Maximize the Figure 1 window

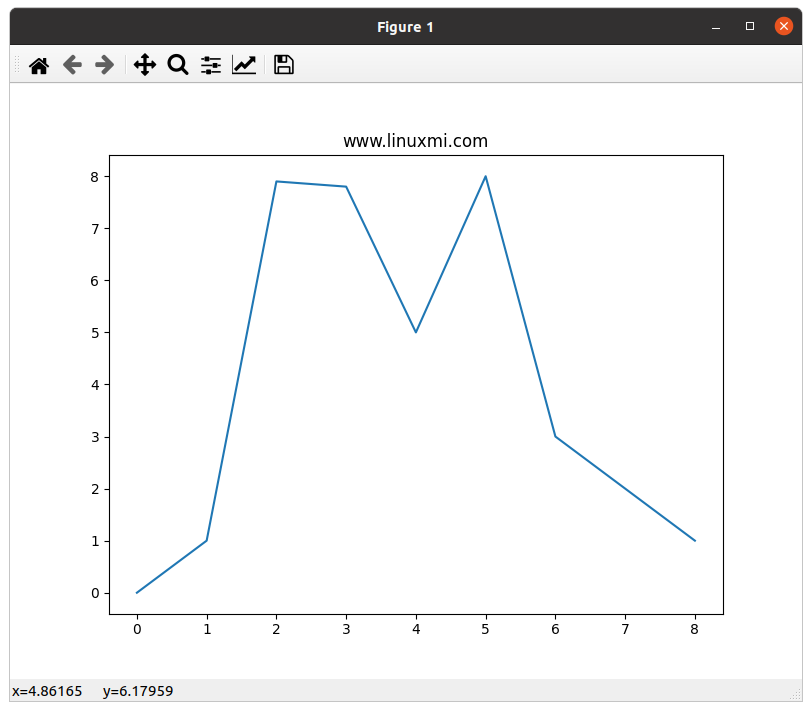pos(750,27)
